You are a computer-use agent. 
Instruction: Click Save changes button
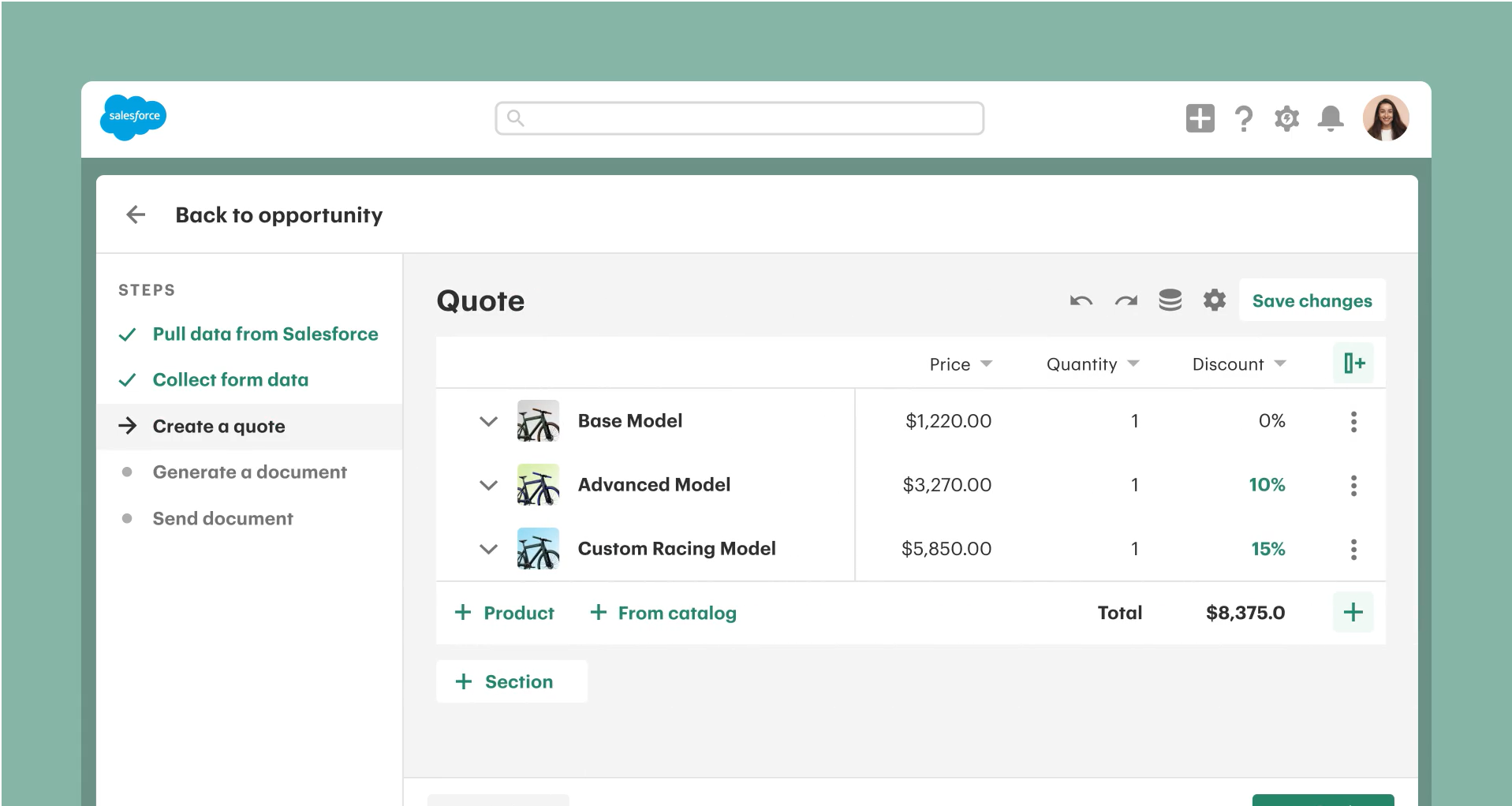[x=1312, y=300]
